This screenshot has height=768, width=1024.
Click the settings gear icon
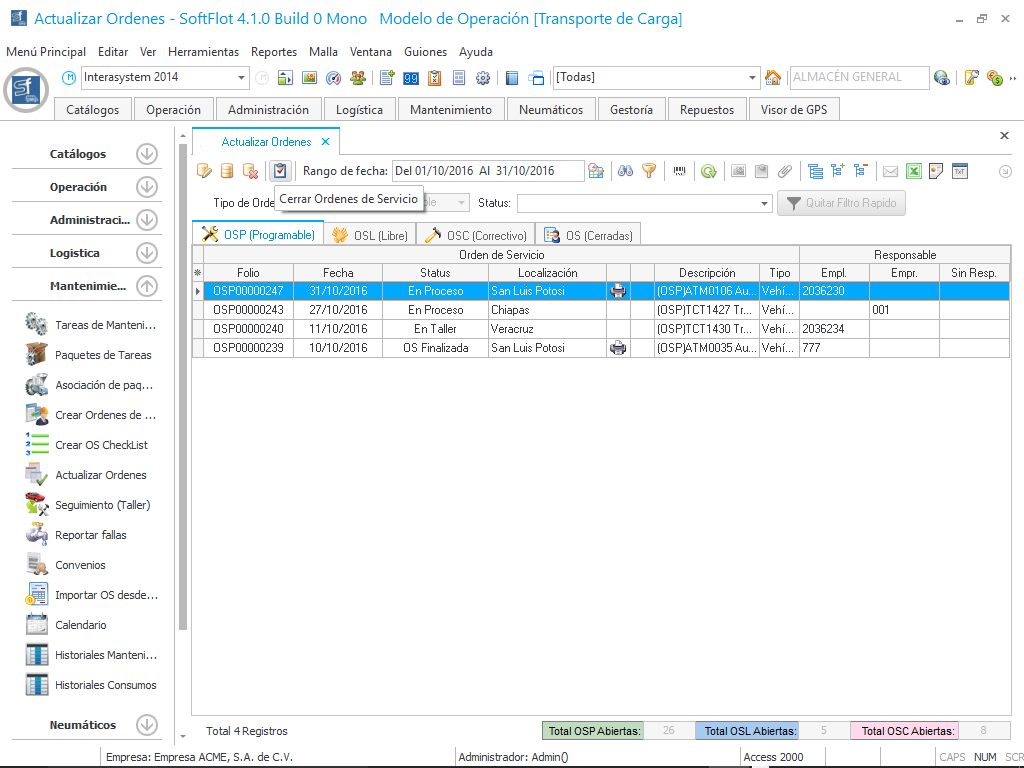point(483,78)
